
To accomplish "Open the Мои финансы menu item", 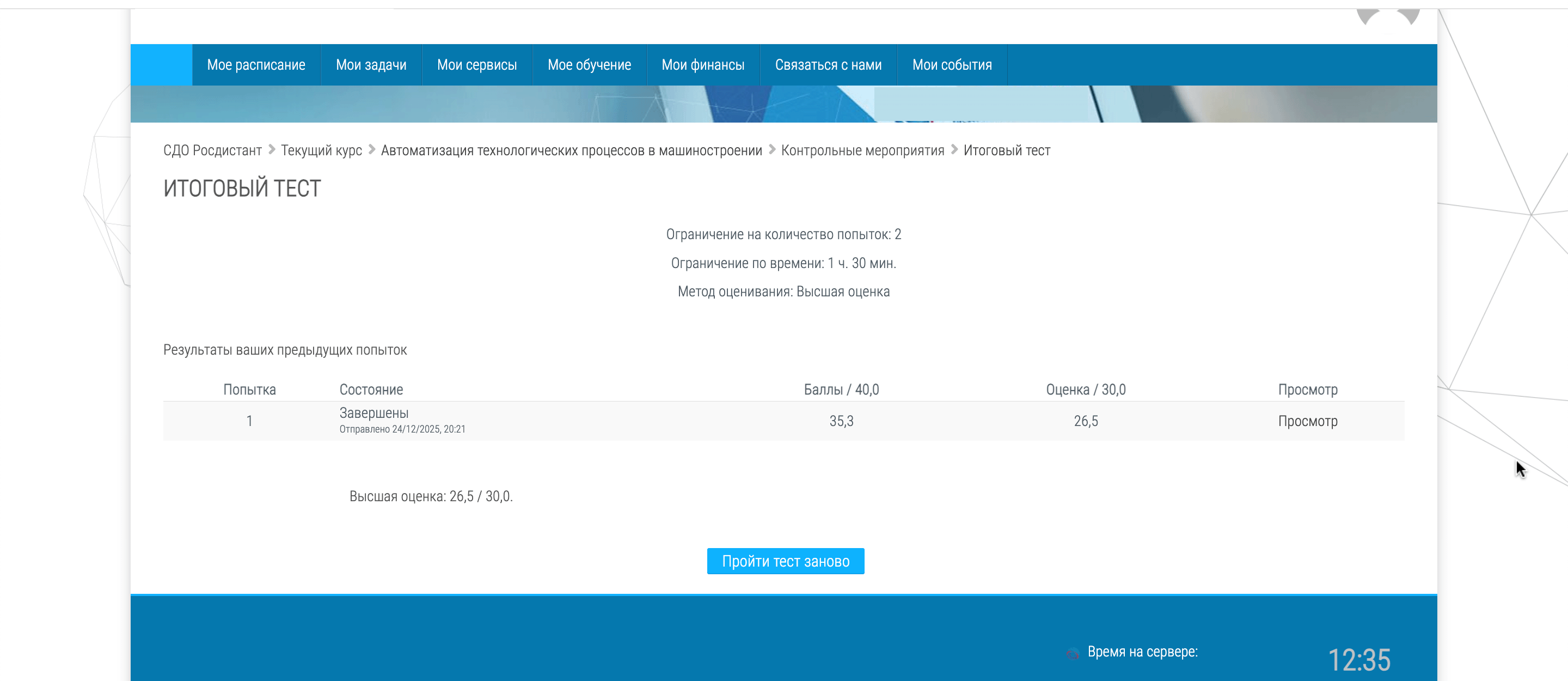I will pos(702,65).
